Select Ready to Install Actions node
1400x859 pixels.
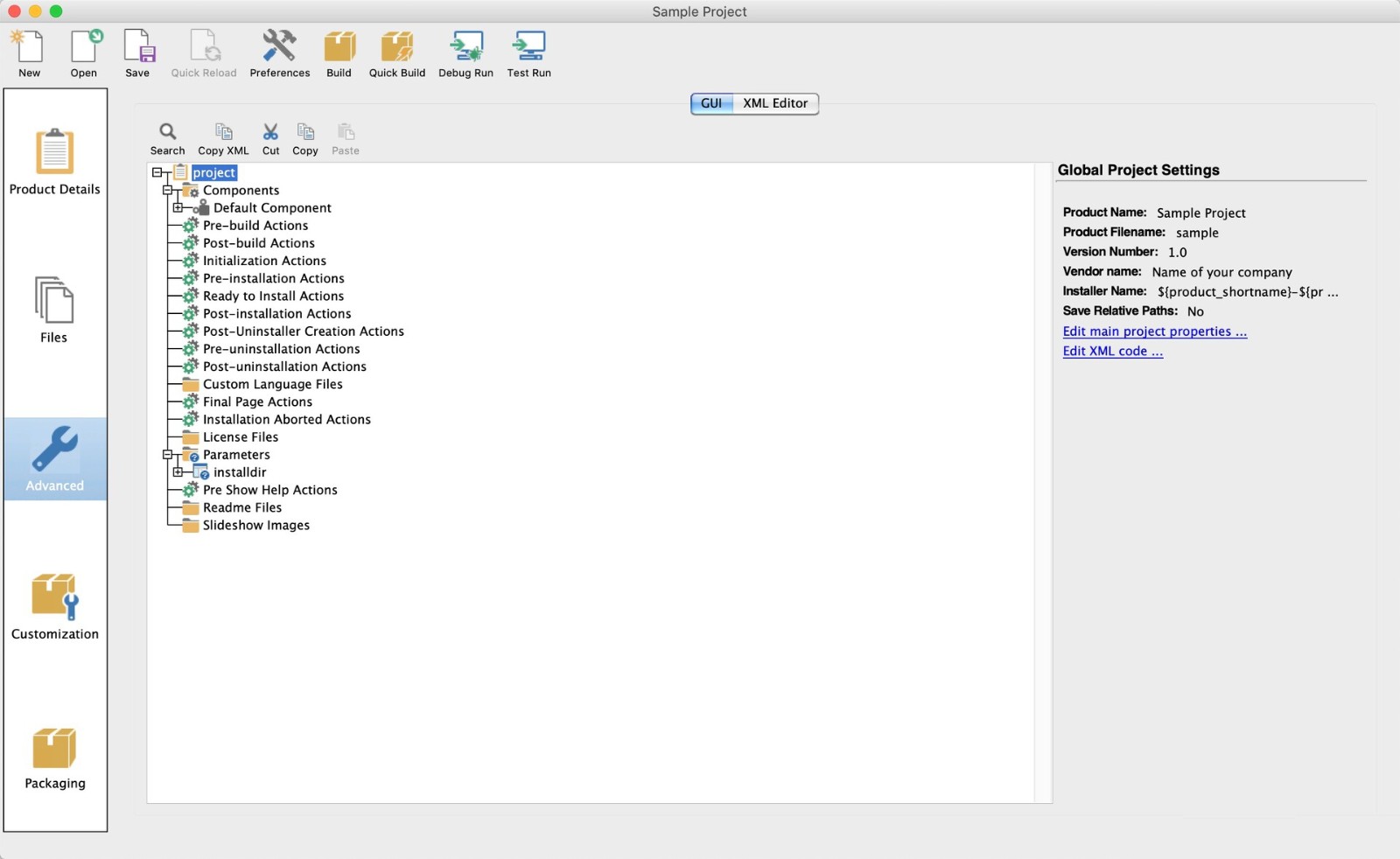pyautogui.click(x=273, y=296)
